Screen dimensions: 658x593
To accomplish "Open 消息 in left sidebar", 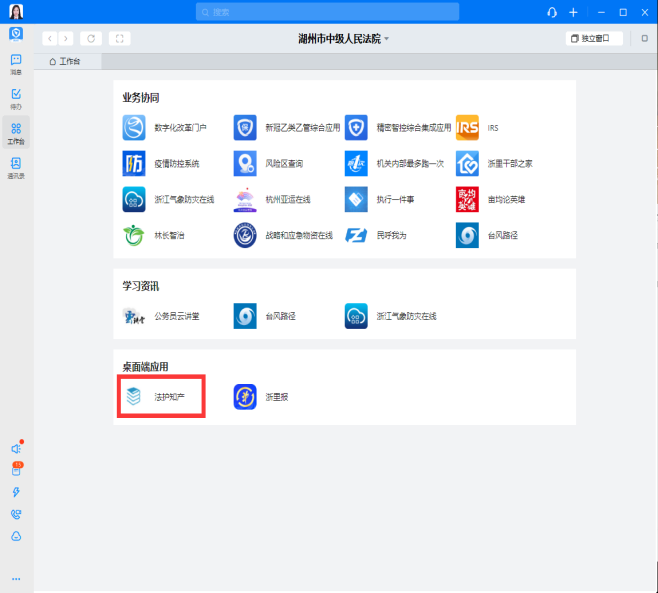I will 16,64.
